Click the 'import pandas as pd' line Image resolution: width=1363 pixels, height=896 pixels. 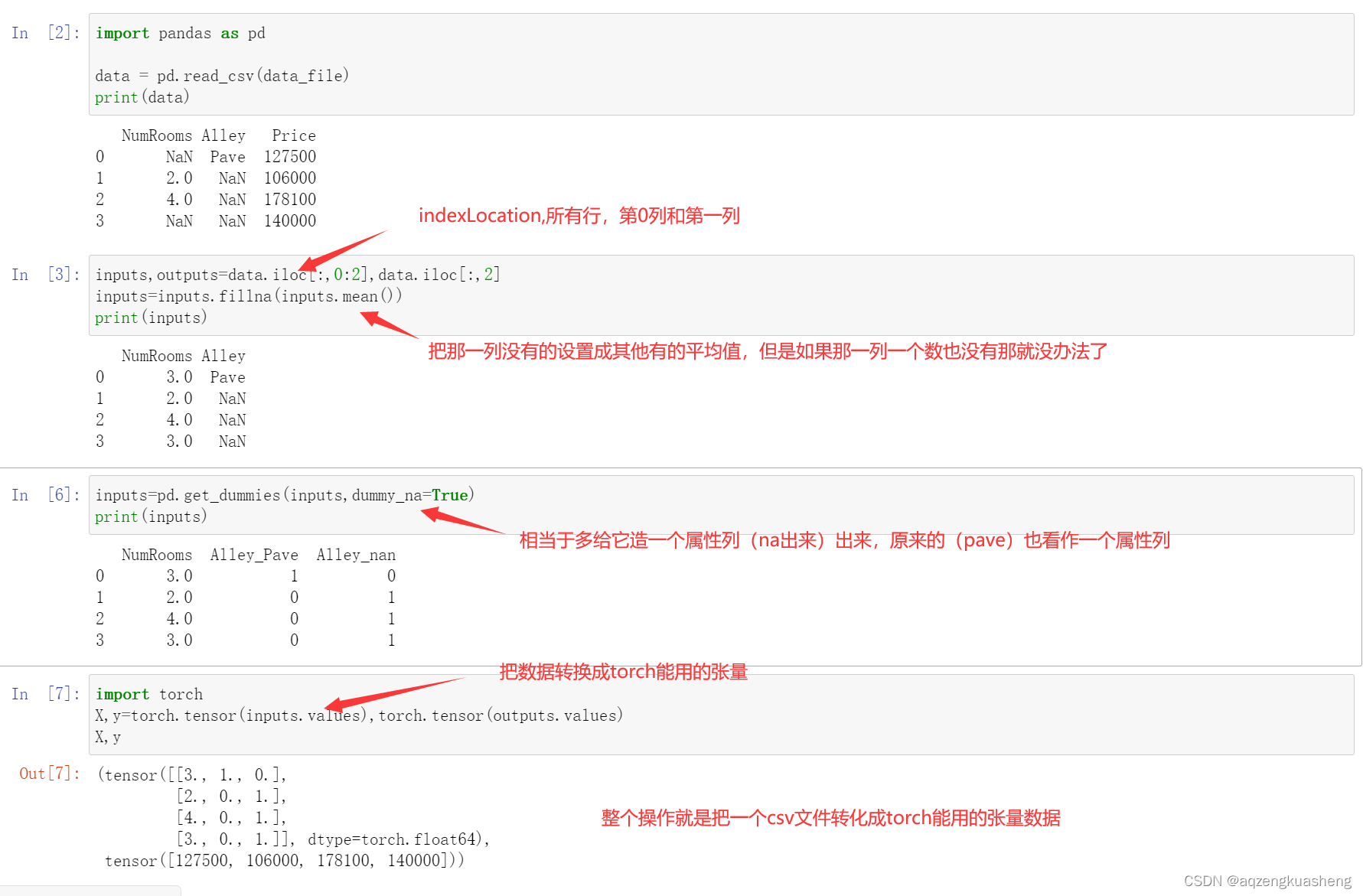(181, 34)
